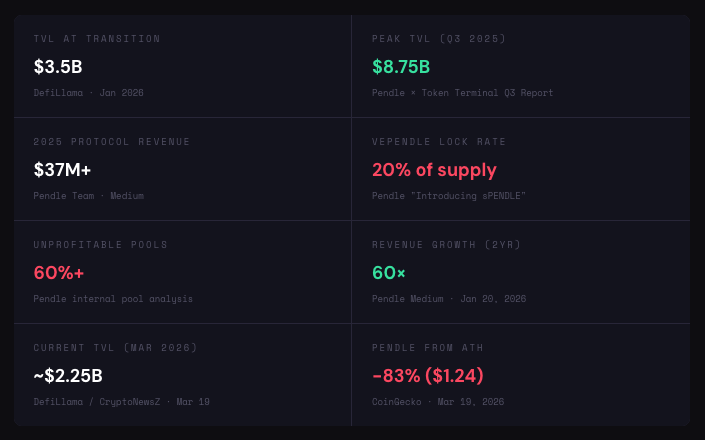
Task: Click the DefiLlama Jan 2026 source text
Action: tap(88, 93)
